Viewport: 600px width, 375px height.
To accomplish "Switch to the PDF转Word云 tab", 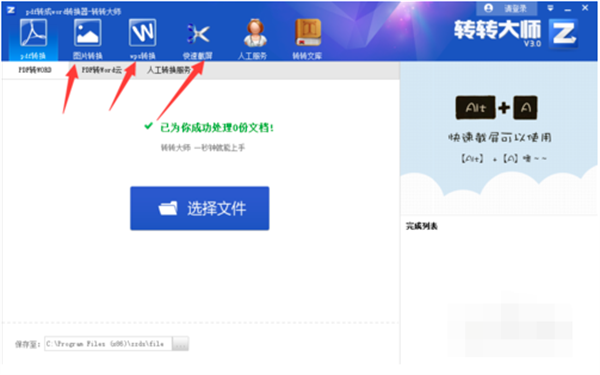I will click(102, 70).
